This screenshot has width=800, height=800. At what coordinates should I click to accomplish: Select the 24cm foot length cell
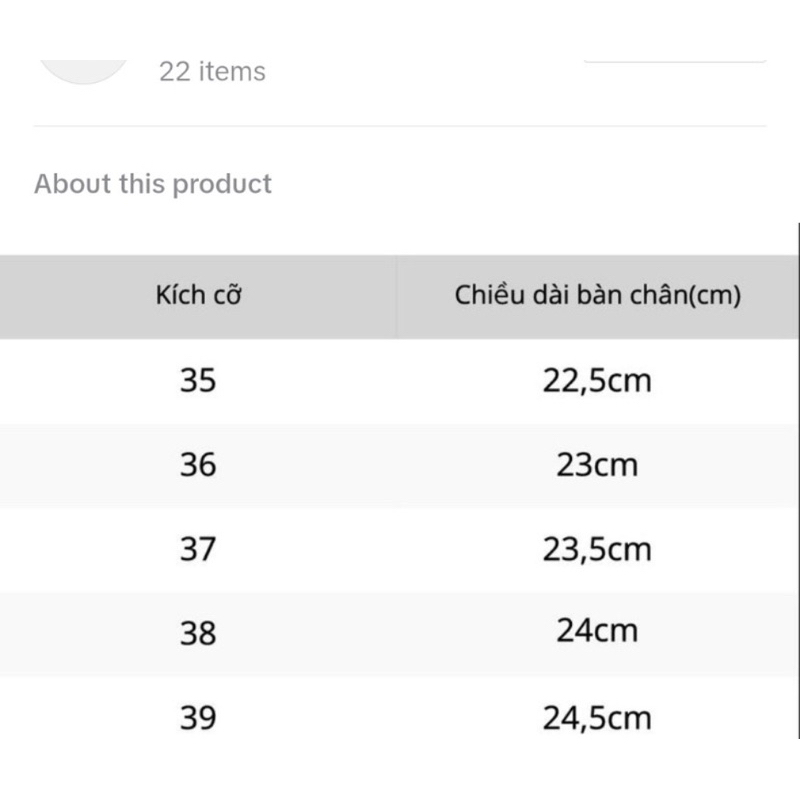pos(597,631)
